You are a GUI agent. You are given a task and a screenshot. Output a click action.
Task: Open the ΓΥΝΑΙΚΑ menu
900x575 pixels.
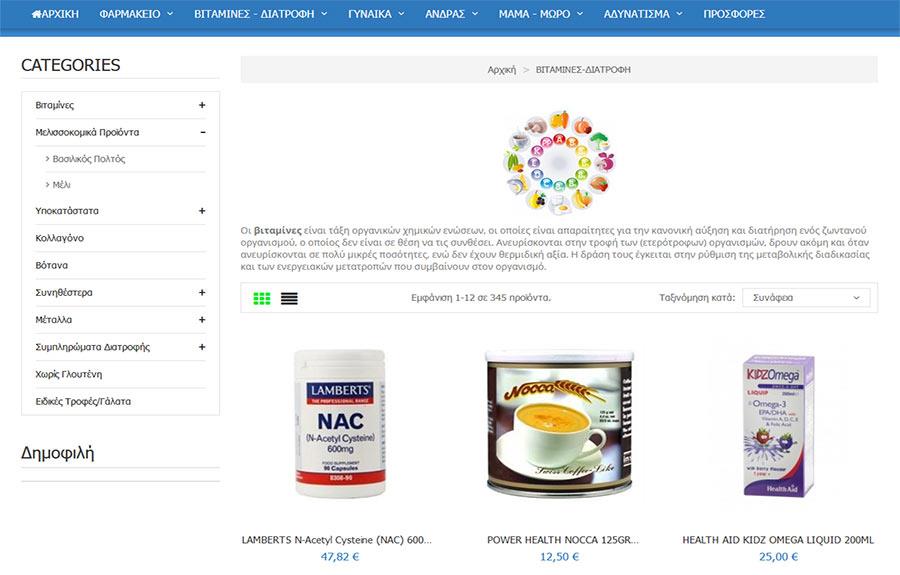tap(376, 14)
